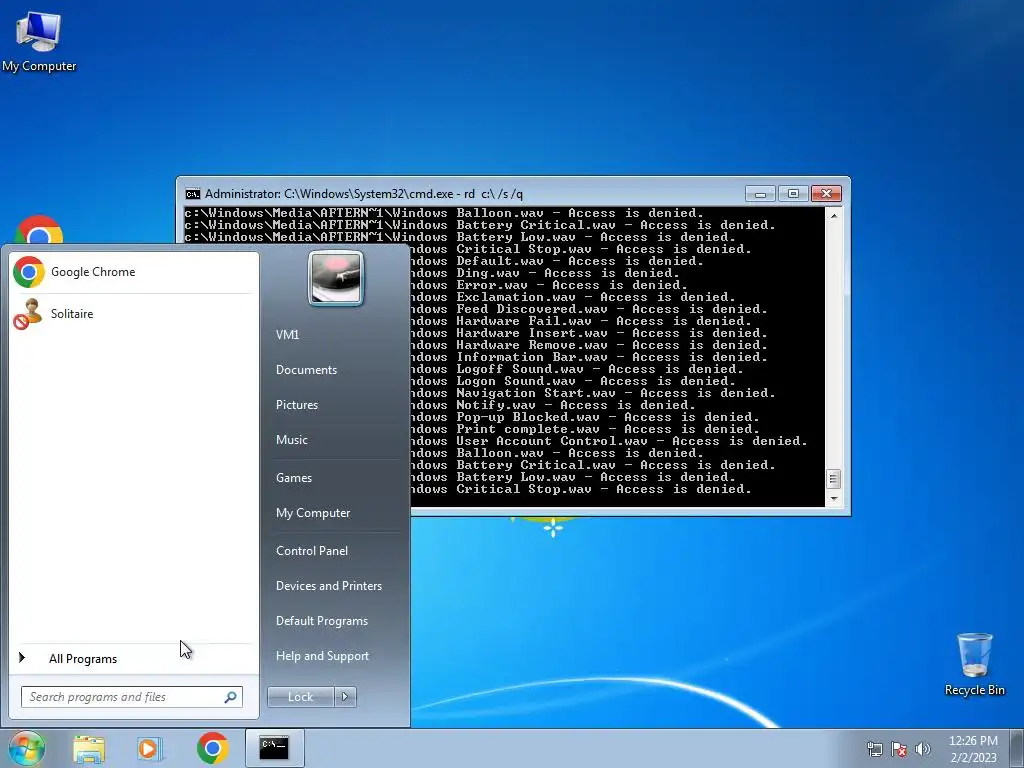Open Control Panel from Start menu
Image resolution: width=1024 pixels, height=768 pixels.
(312, 551)
